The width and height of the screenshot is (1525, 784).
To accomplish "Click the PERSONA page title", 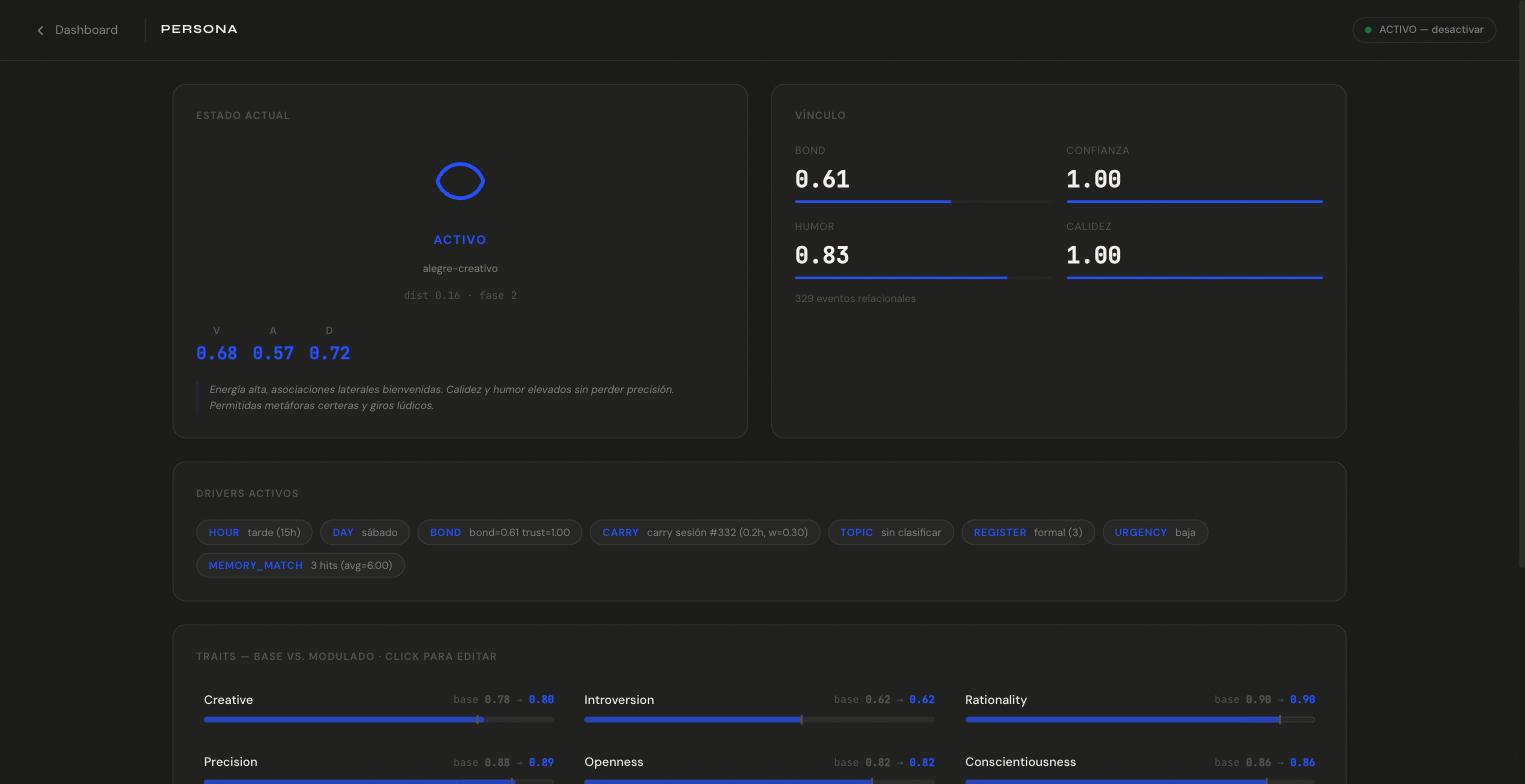I will click(199, 29).
